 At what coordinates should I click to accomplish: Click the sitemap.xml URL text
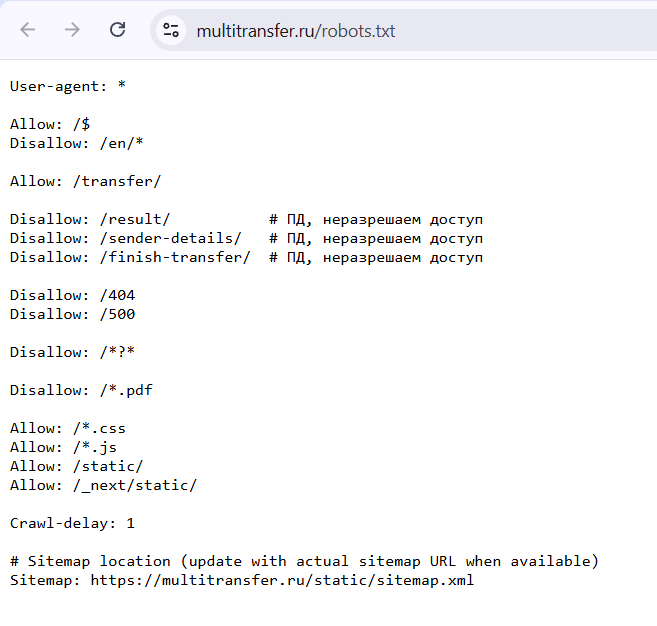click(282, 580)
